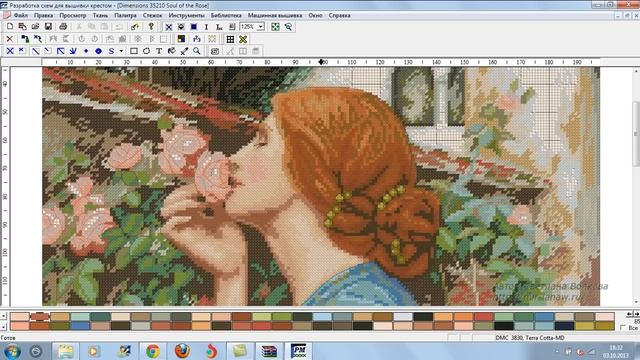This screenshot has height=360, width=640.
Task: Open the Файл menu
Action: click(x=21, y=16)
